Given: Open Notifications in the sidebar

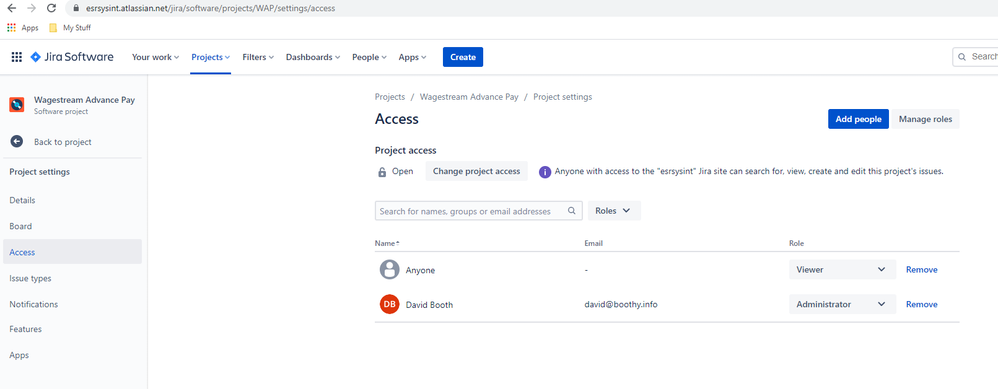Looking at the screenshot, I should (x=73, y=304).
